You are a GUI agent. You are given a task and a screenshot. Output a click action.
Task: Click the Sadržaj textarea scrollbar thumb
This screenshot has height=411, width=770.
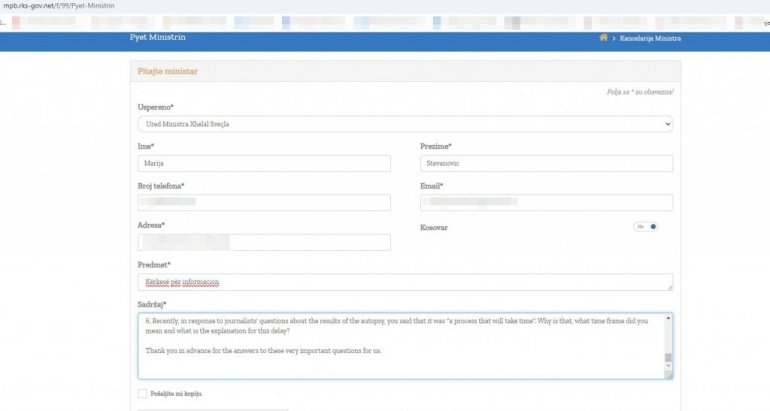click(668, 358)
